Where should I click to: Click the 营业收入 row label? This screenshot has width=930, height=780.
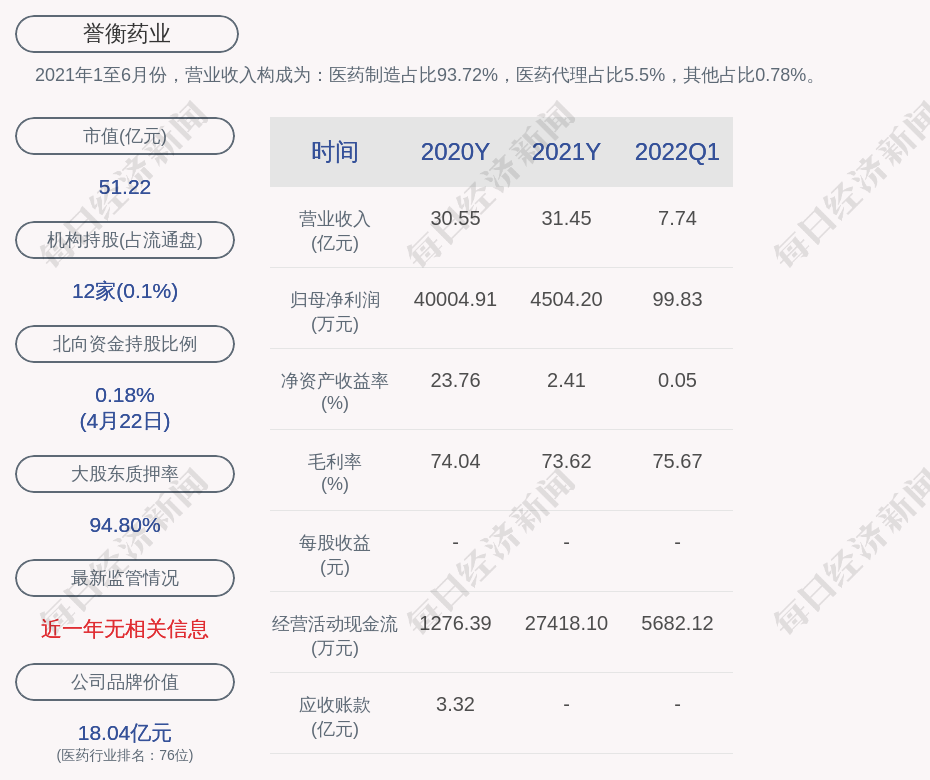pos(335,230)
